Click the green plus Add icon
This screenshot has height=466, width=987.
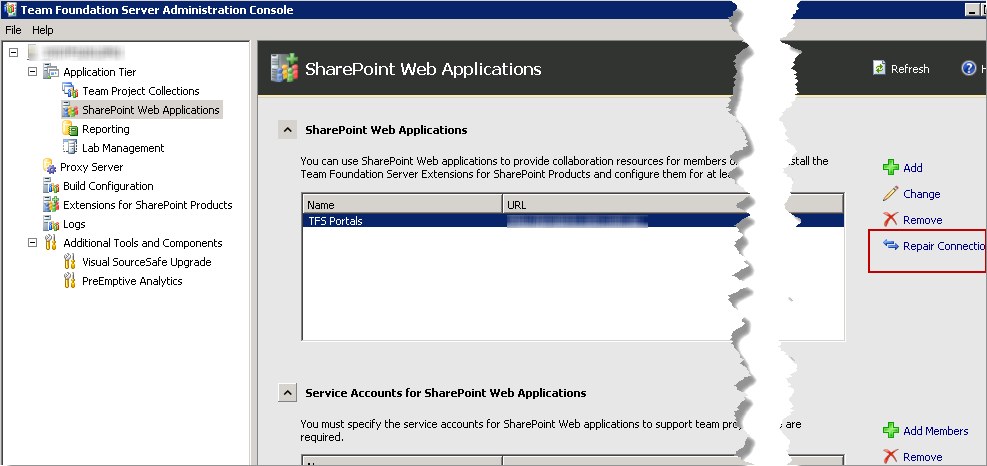point(890,168)
